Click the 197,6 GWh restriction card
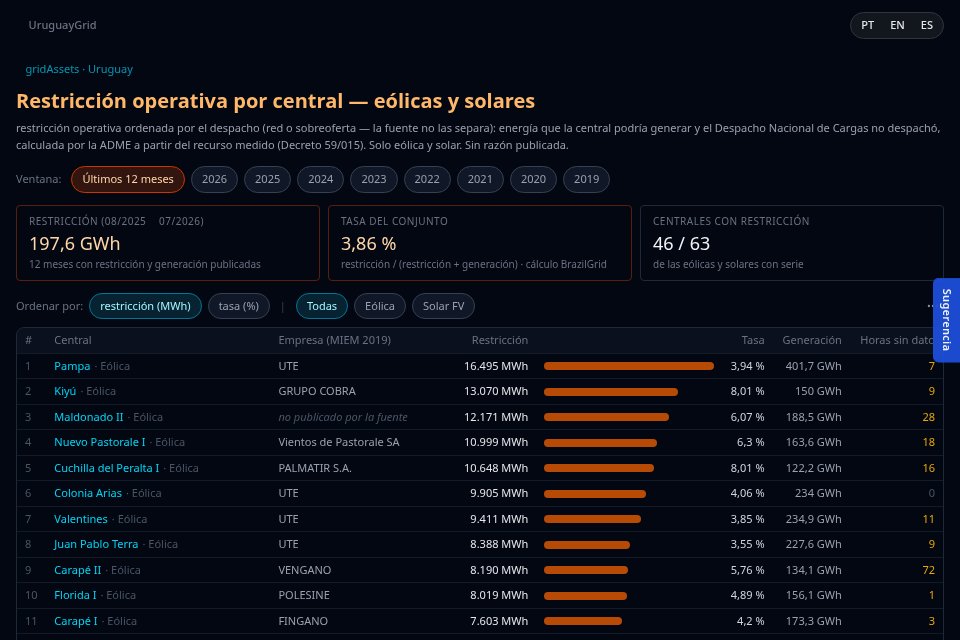This screenshot has width=960, height=640. click(168, 243)
